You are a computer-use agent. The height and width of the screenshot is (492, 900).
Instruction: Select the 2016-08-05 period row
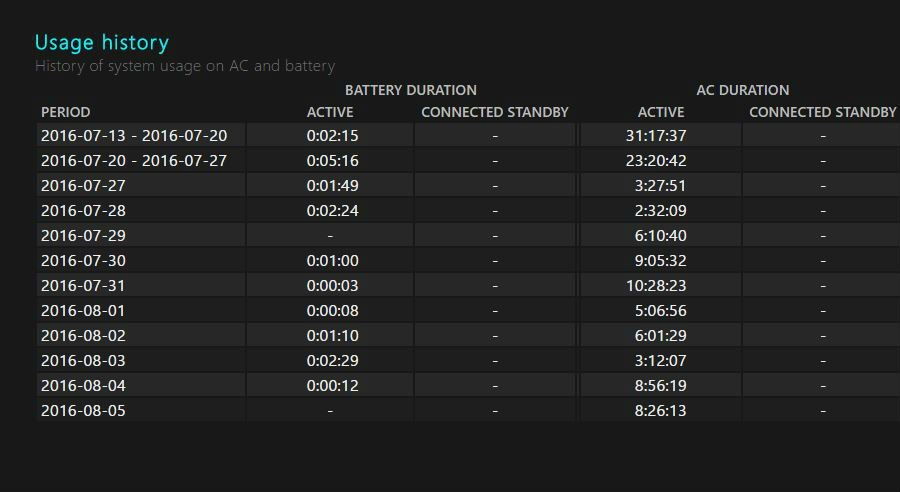pyautogui.click(x=83, y=410)
